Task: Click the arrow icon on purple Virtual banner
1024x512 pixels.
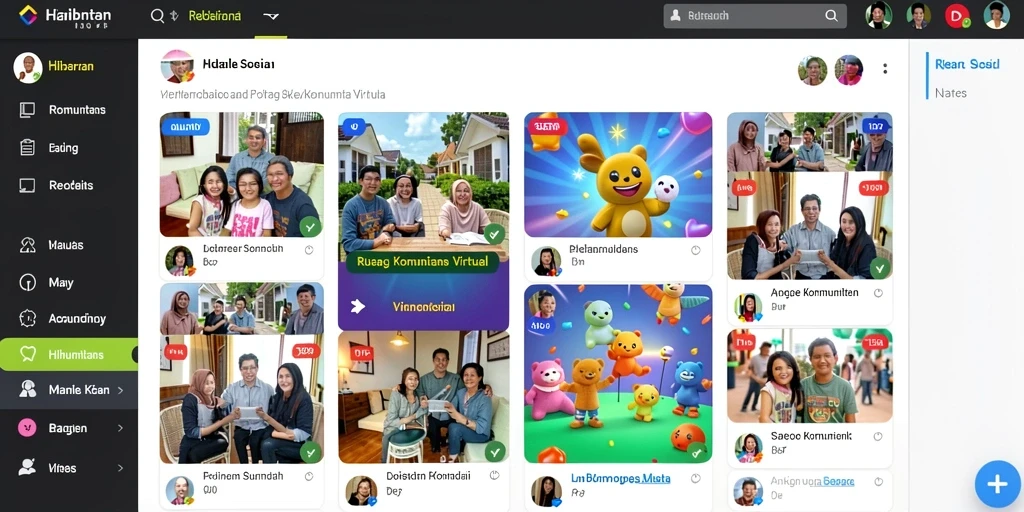Action: click(358, 306)
